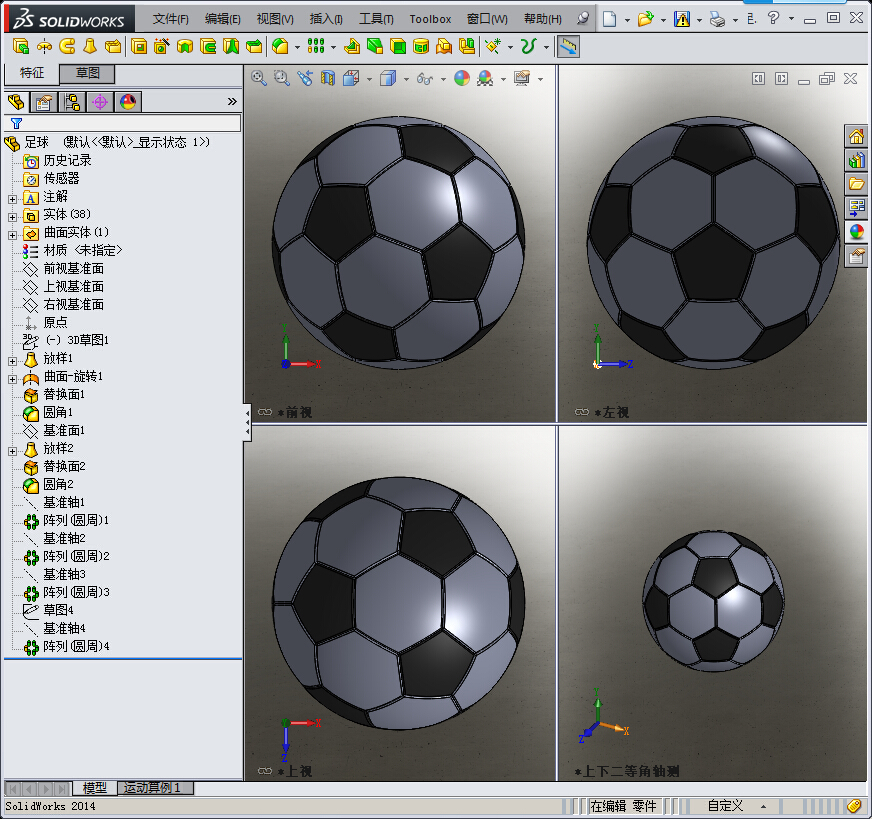This screenshot has height=819, width=872.
Task: Click the Previous View icon
Action: (305, 78)
